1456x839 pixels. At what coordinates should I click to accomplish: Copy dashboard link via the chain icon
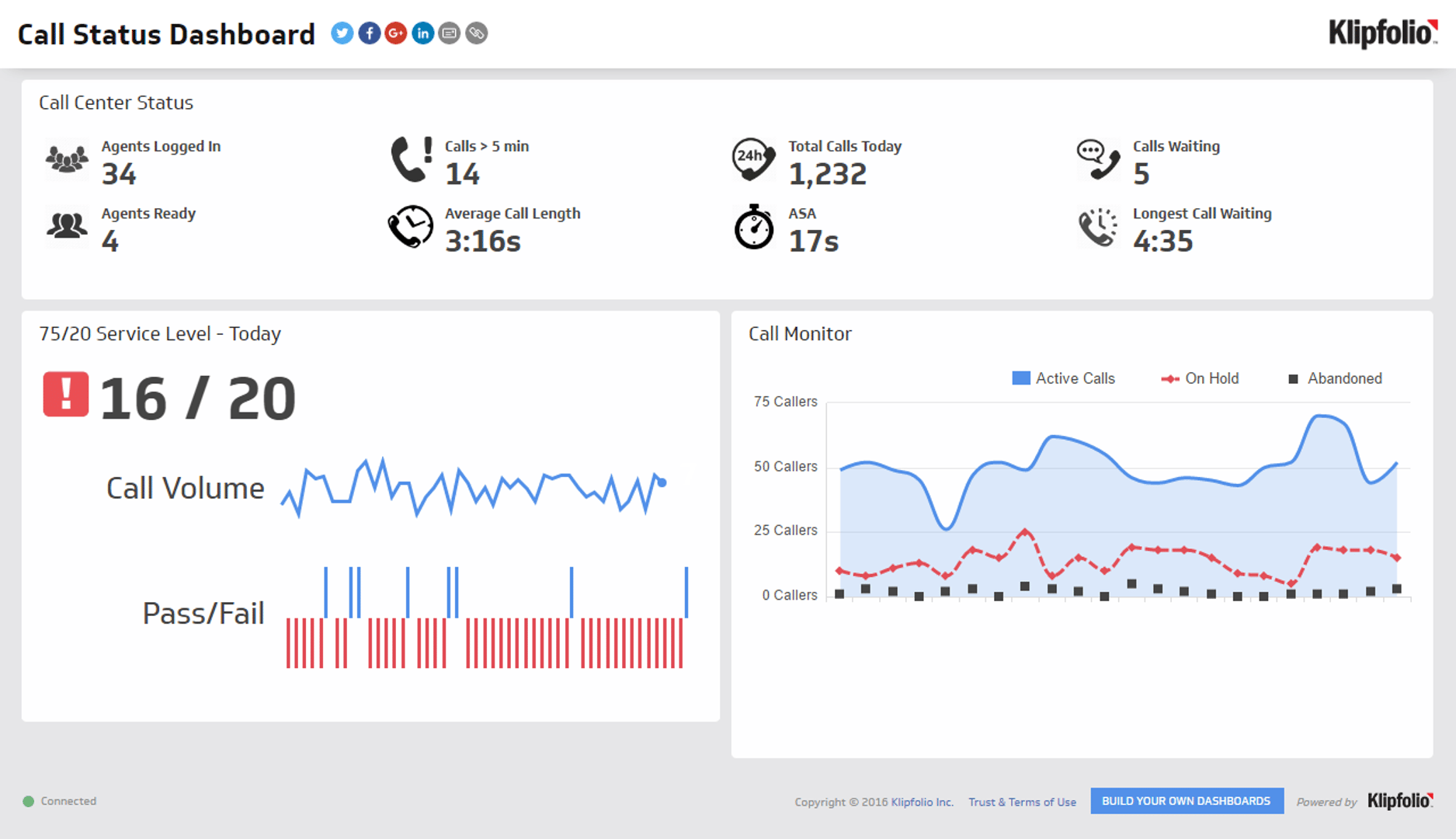pyautogui.click(x=477, y=33)
